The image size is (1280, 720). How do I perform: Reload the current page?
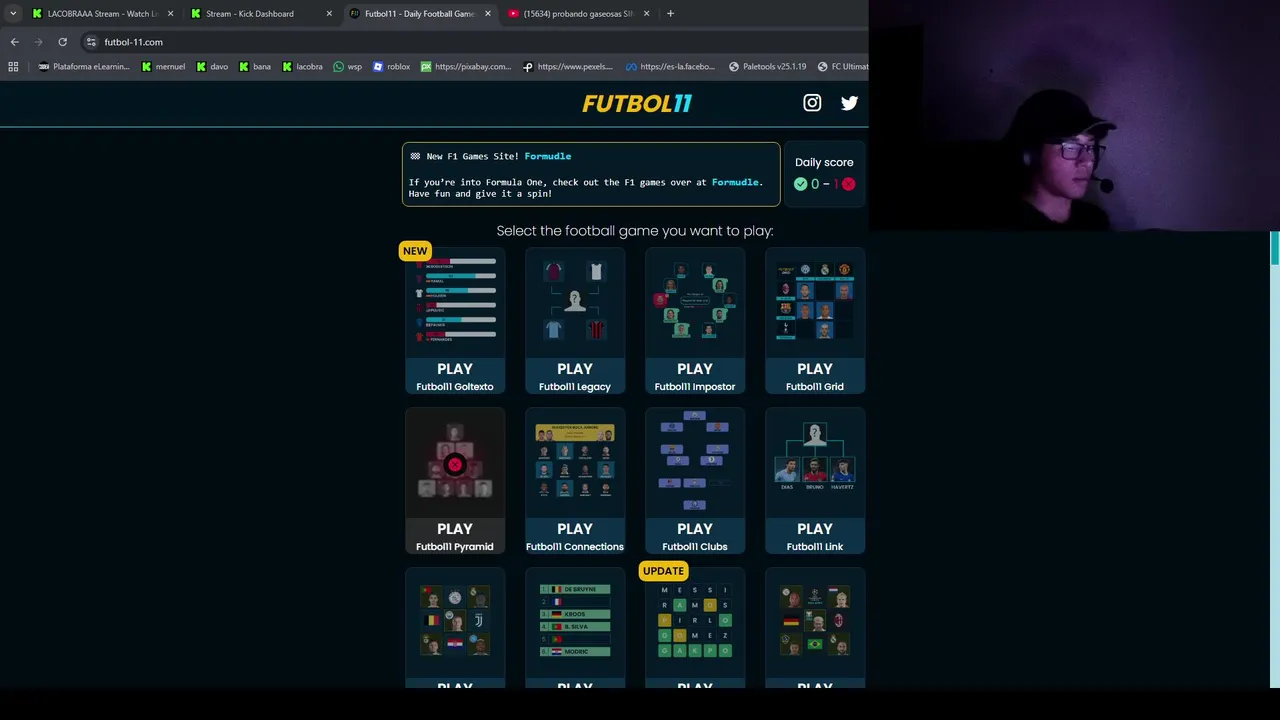coord(62,42)
